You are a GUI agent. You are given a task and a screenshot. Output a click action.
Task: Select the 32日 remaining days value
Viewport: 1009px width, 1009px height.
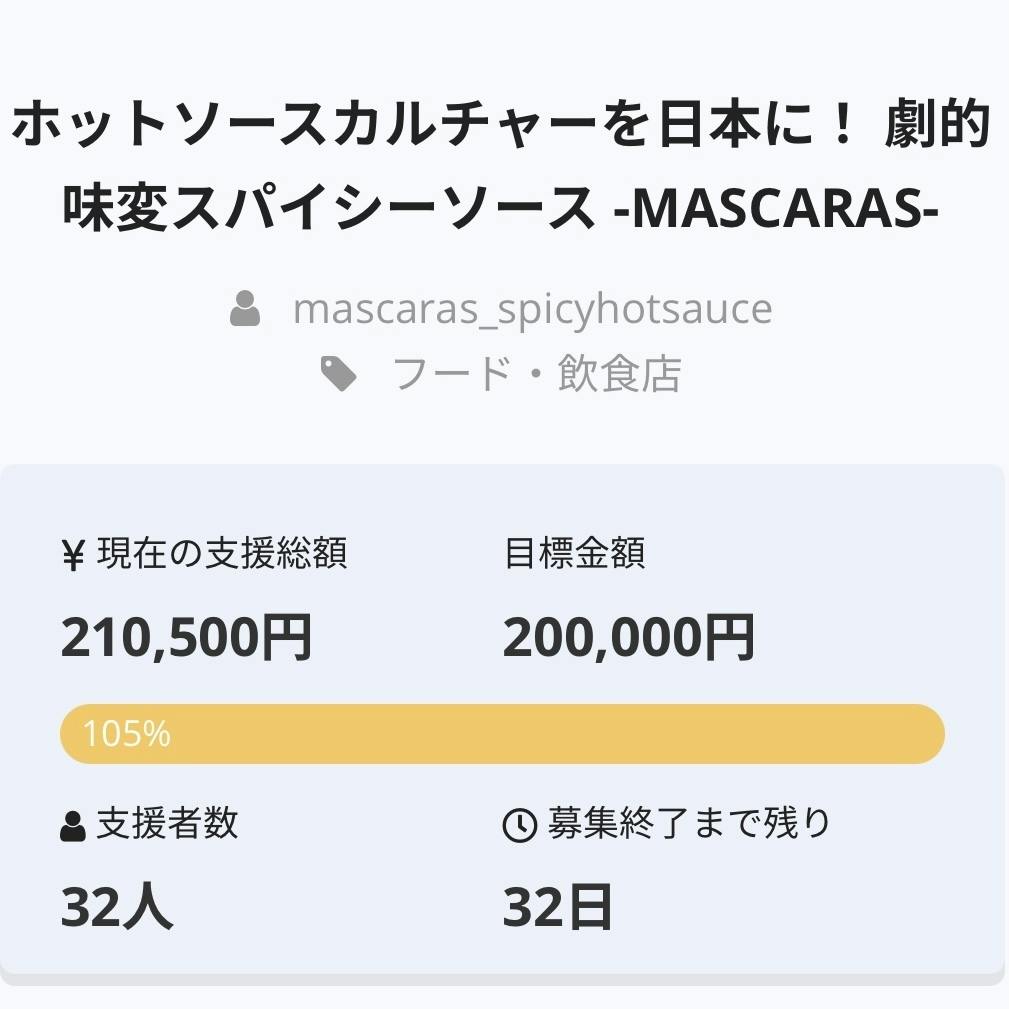(x=557, y=907)
